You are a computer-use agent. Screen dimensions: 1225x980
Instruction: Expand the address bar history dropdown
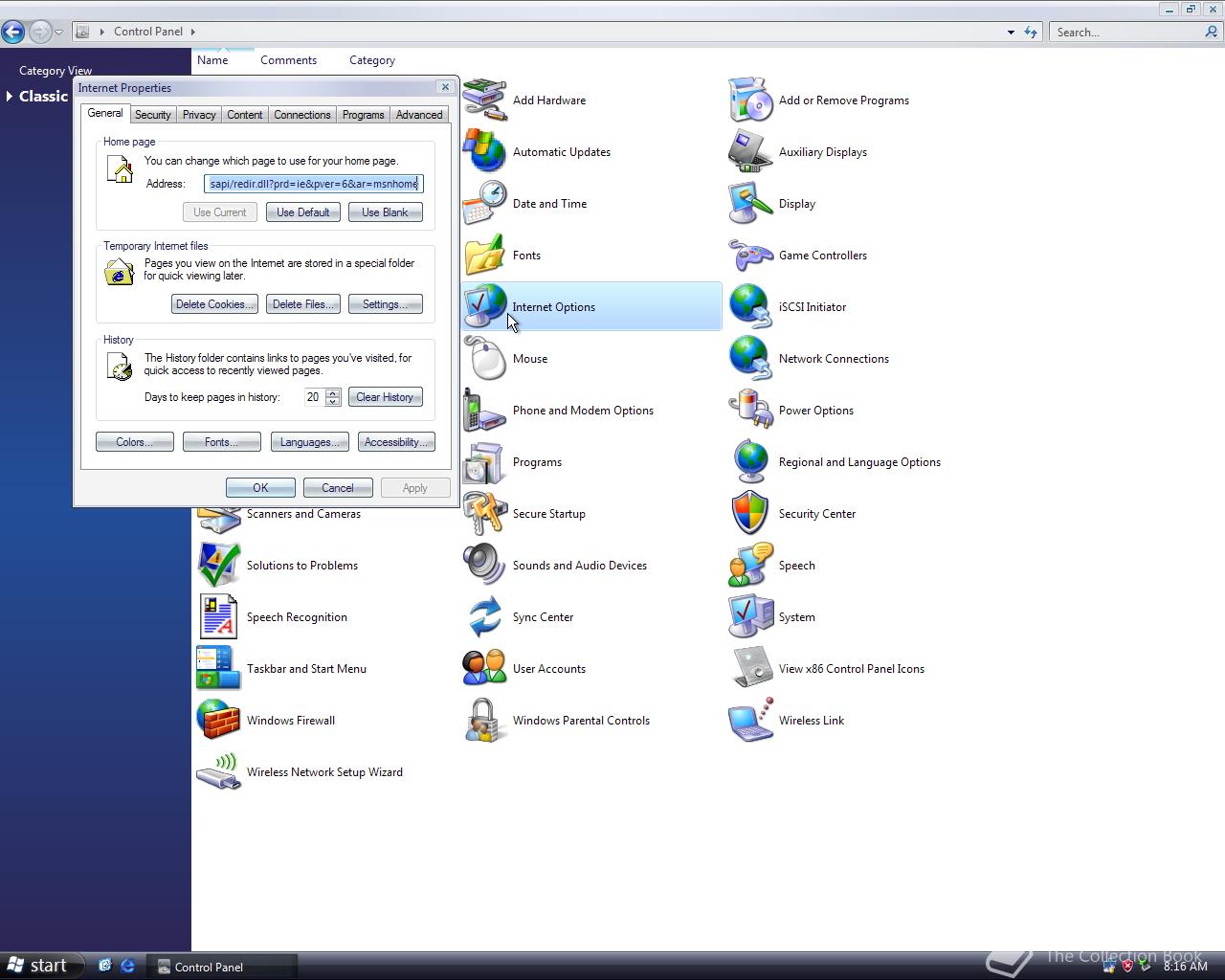tap(1011, 33)
